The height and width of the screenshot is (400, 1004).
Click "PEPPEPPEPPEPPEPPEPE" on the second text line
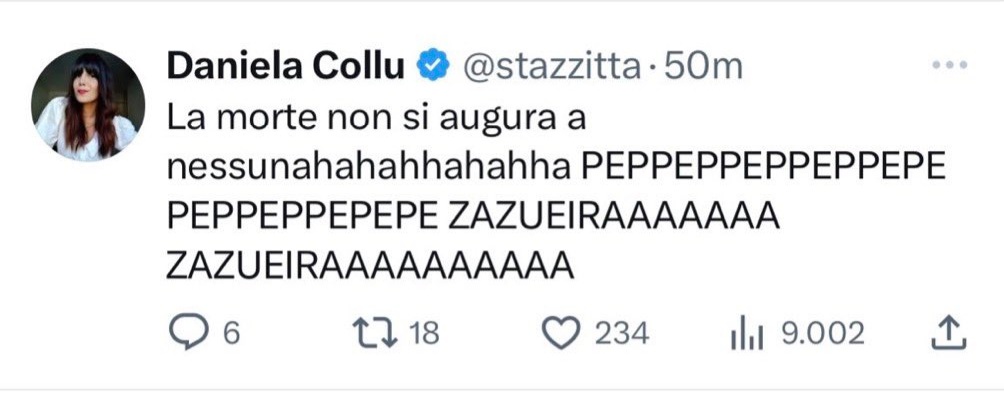pyautogui.click(x=763, y=165)
